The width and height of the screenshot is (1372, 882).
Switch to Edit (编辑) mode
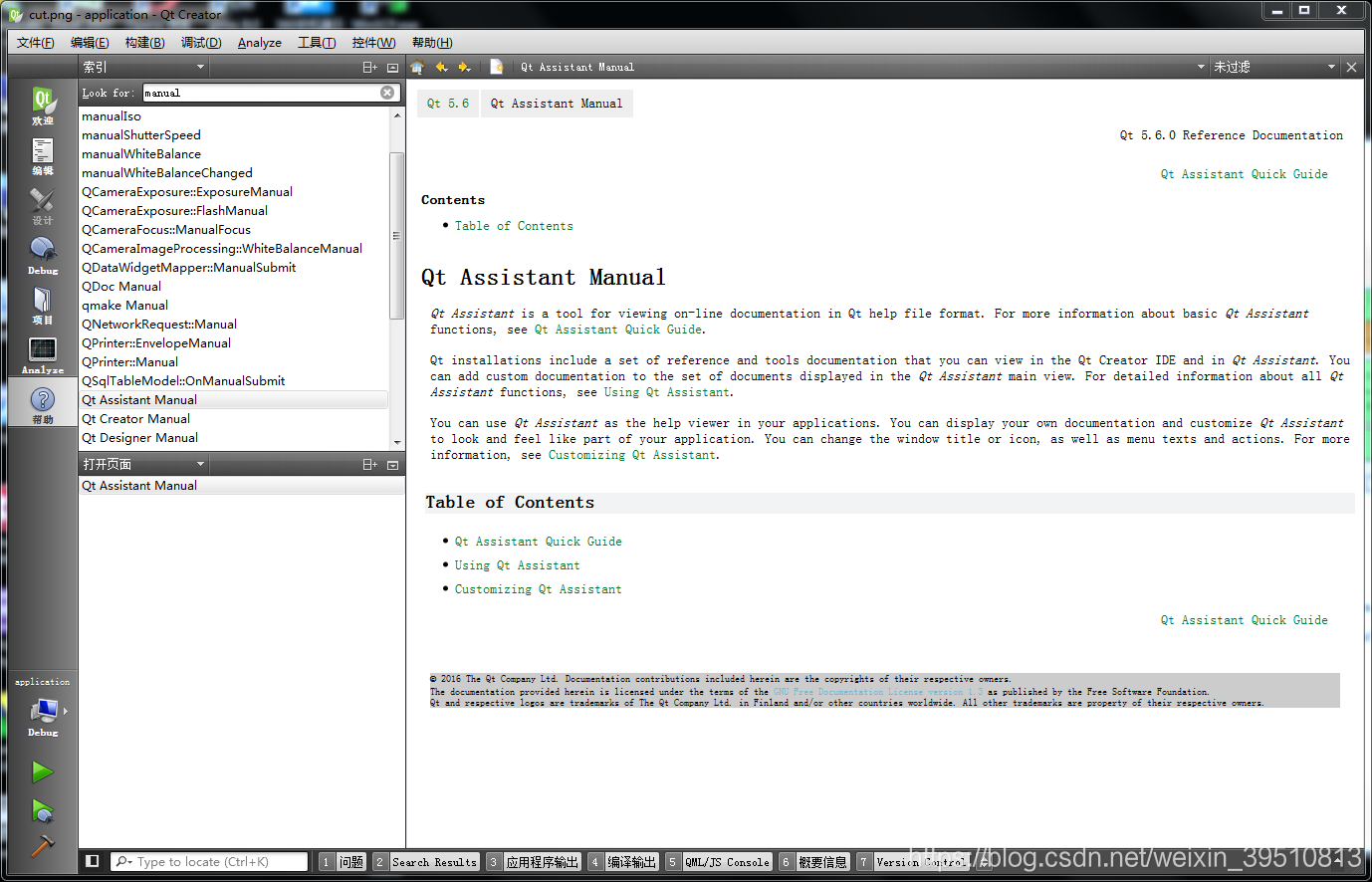click(x=43, y=155)
